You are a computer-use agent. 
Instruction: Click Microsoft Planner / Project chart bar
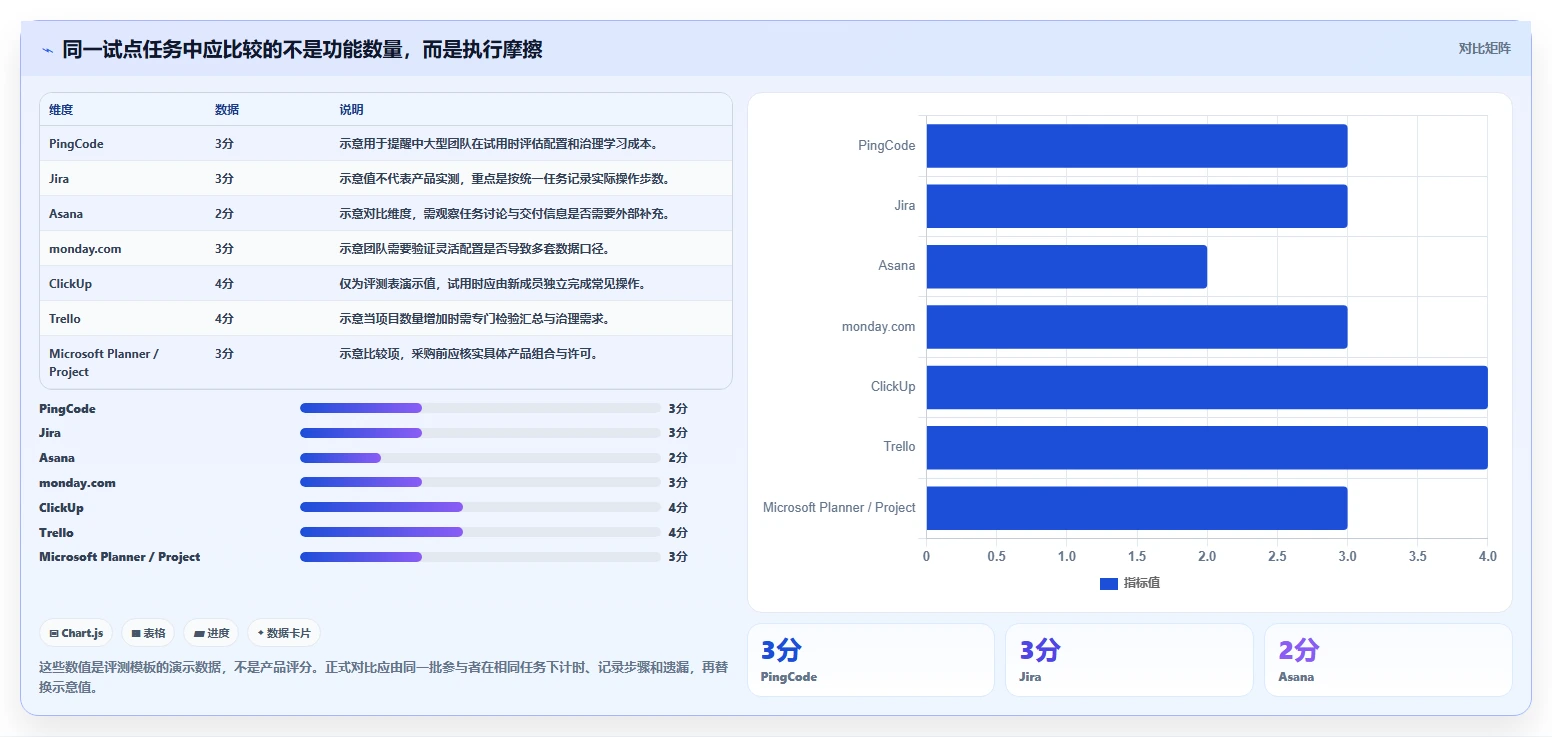point(1136,508)
